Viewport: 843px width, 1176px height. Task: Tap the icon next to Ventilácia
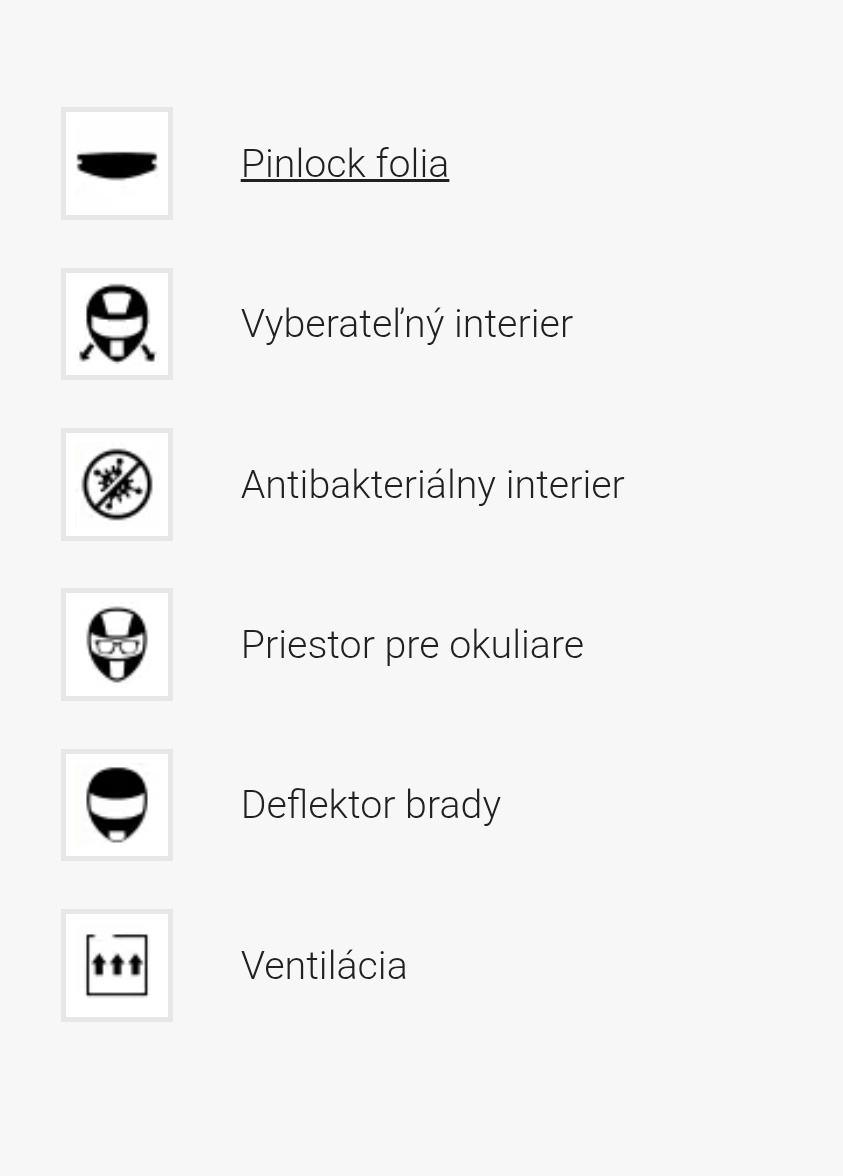tap(117, 966)
